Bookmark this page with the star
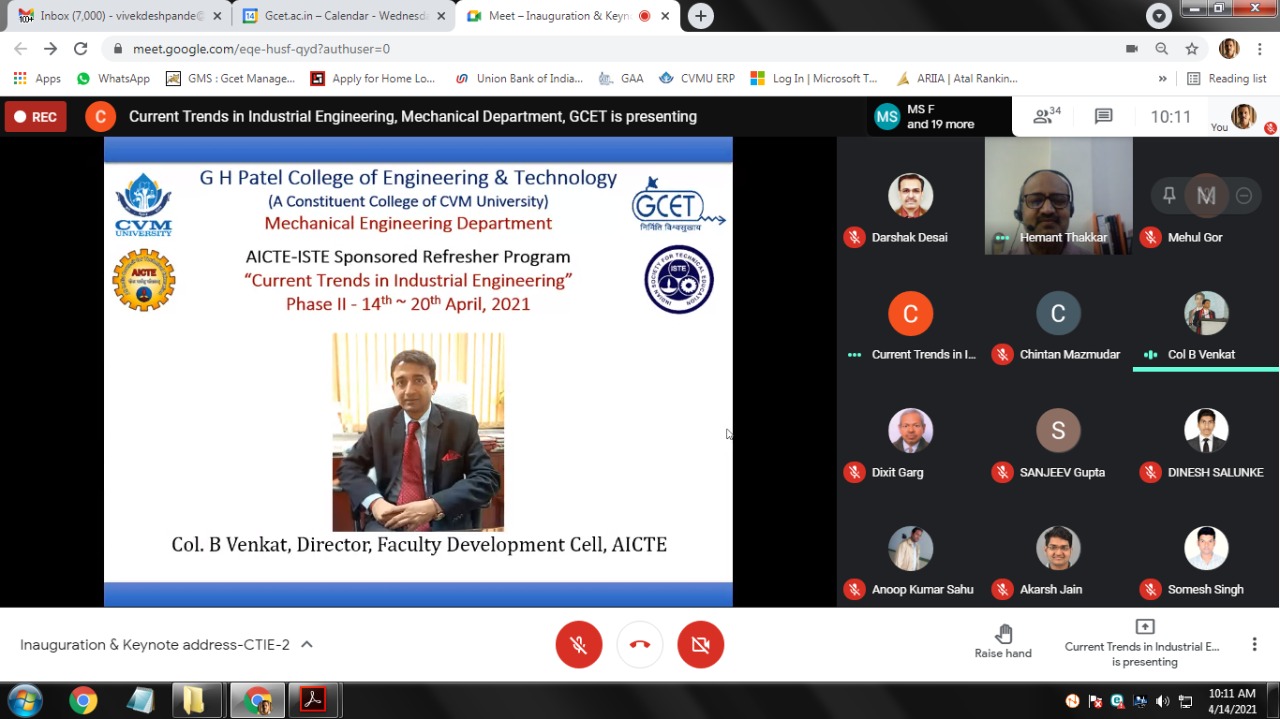The width and height of the screenshot is (1280, 719). pos(1191,48)
